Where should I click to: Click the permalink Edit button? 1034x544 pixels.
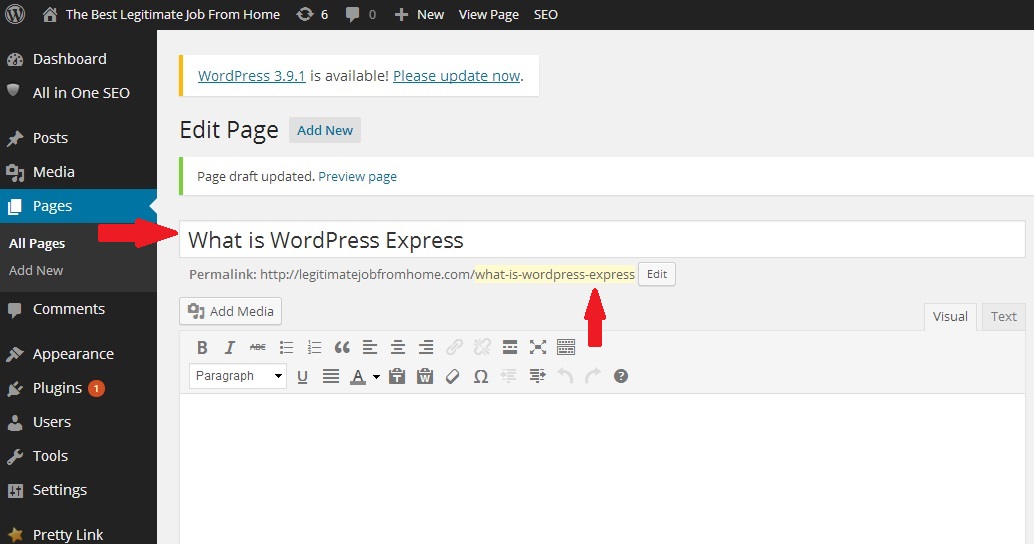point(657,274)
